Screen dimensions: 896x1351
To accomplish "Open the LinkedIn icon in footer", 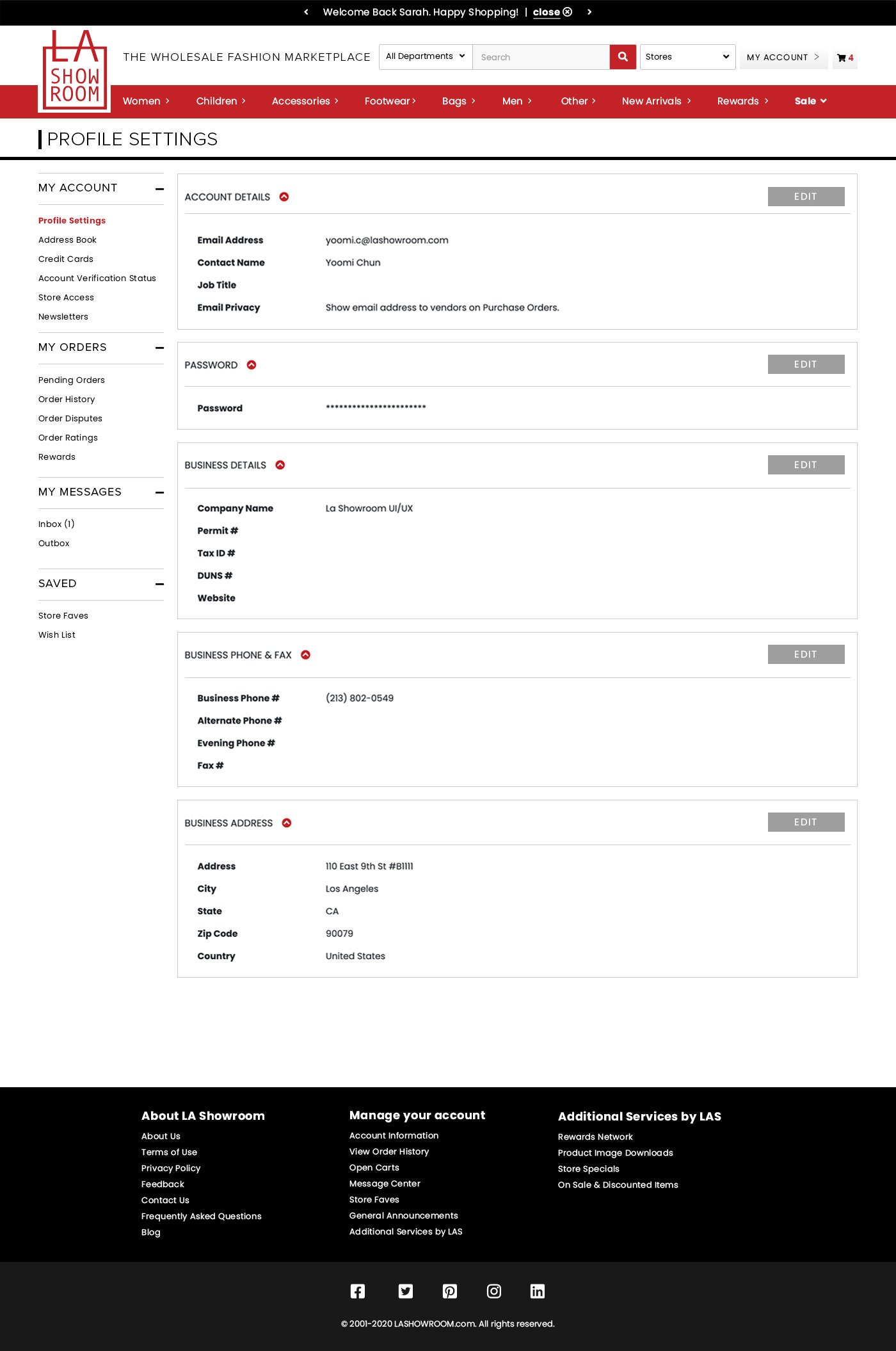I will click(x=537, y=1291).
